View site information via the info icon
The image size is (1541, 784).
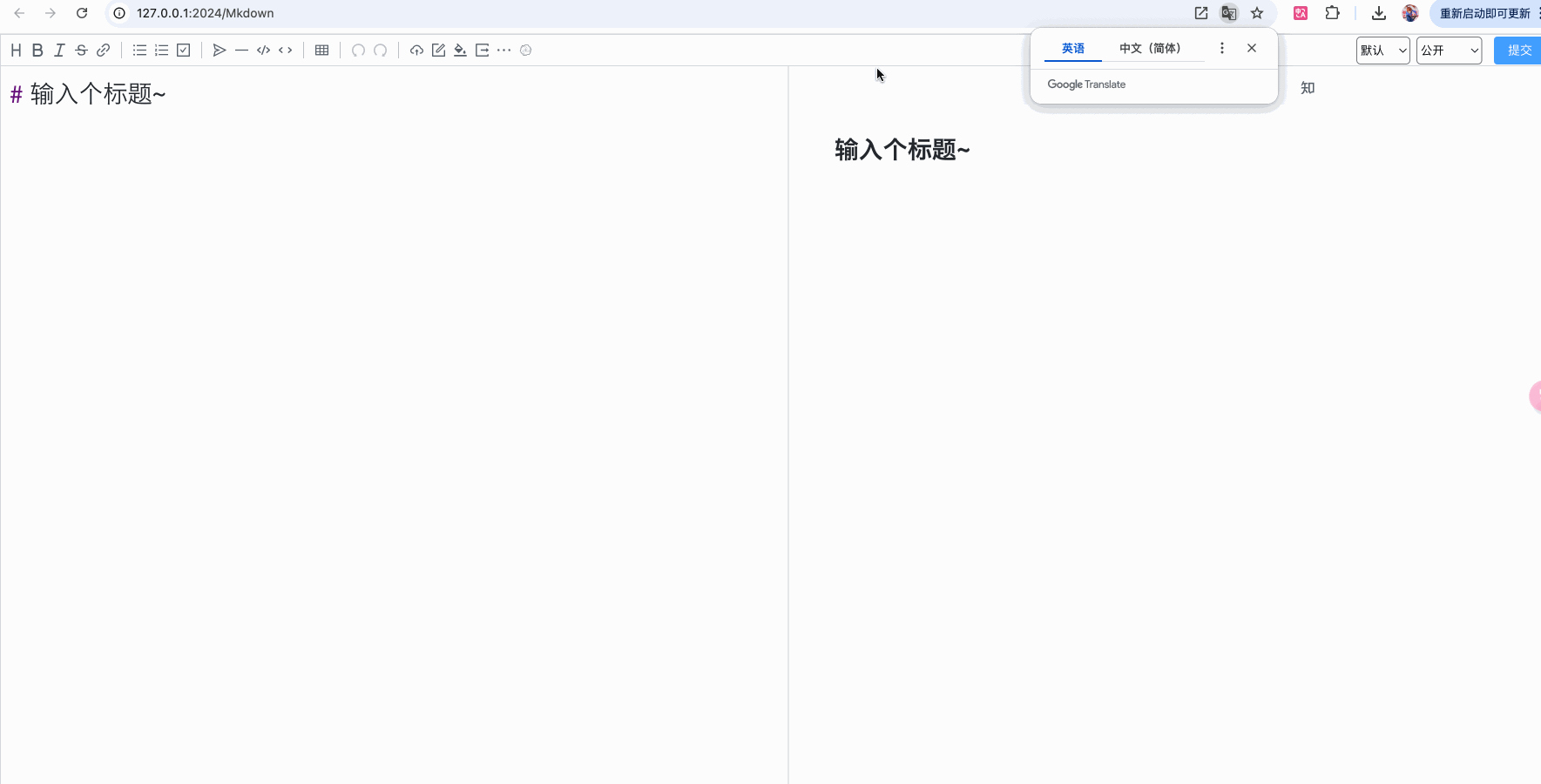[x=119, y=13]
